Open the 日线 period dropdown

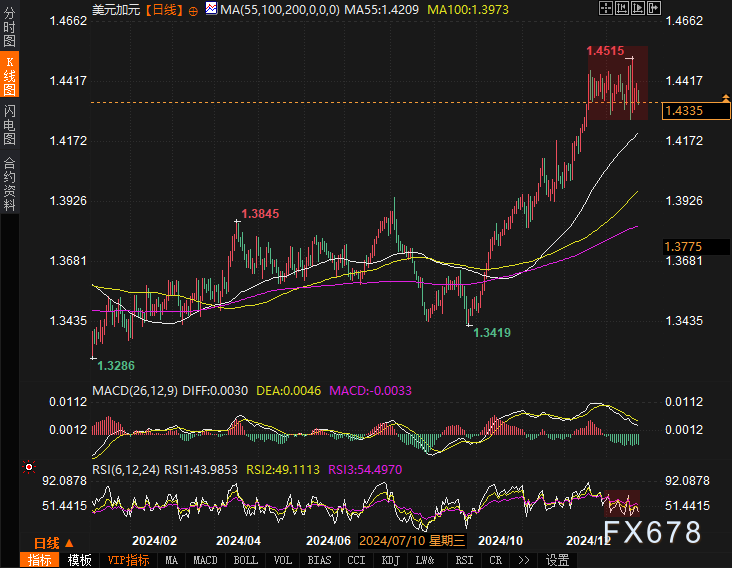click(x=54, y=543)
